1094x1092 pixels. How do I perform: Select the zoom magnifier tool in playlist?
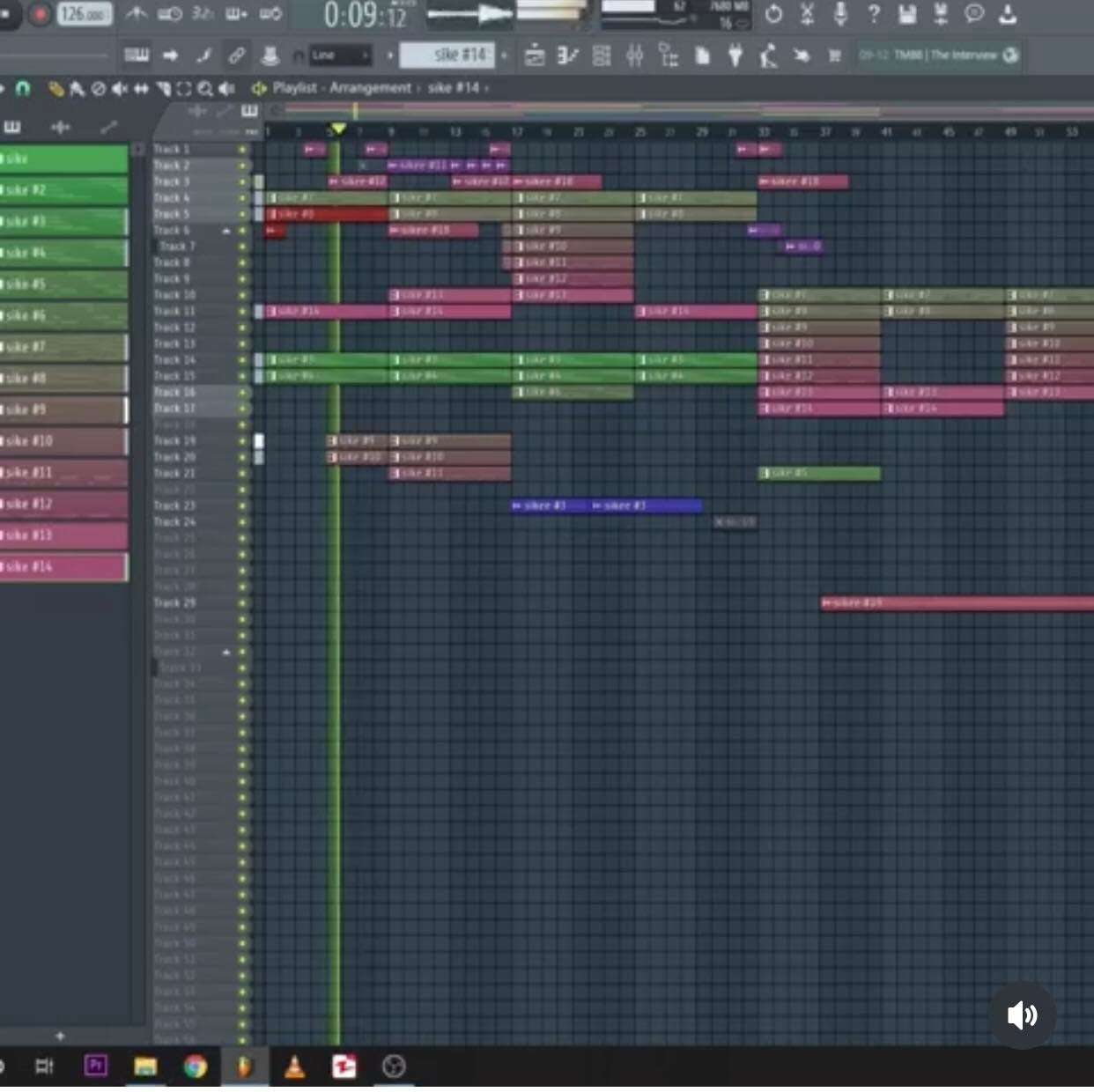(205, 88)
